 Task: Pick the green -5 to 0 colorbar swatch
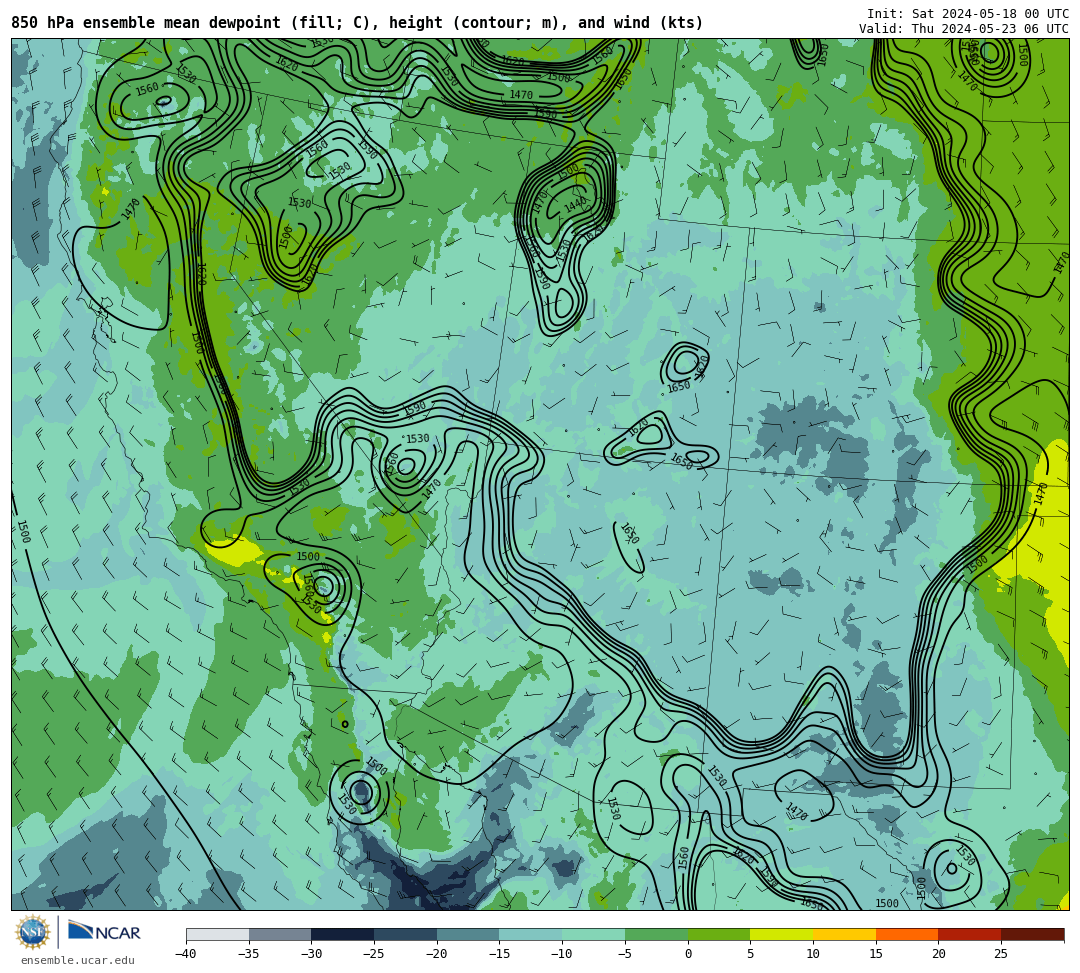656,934
